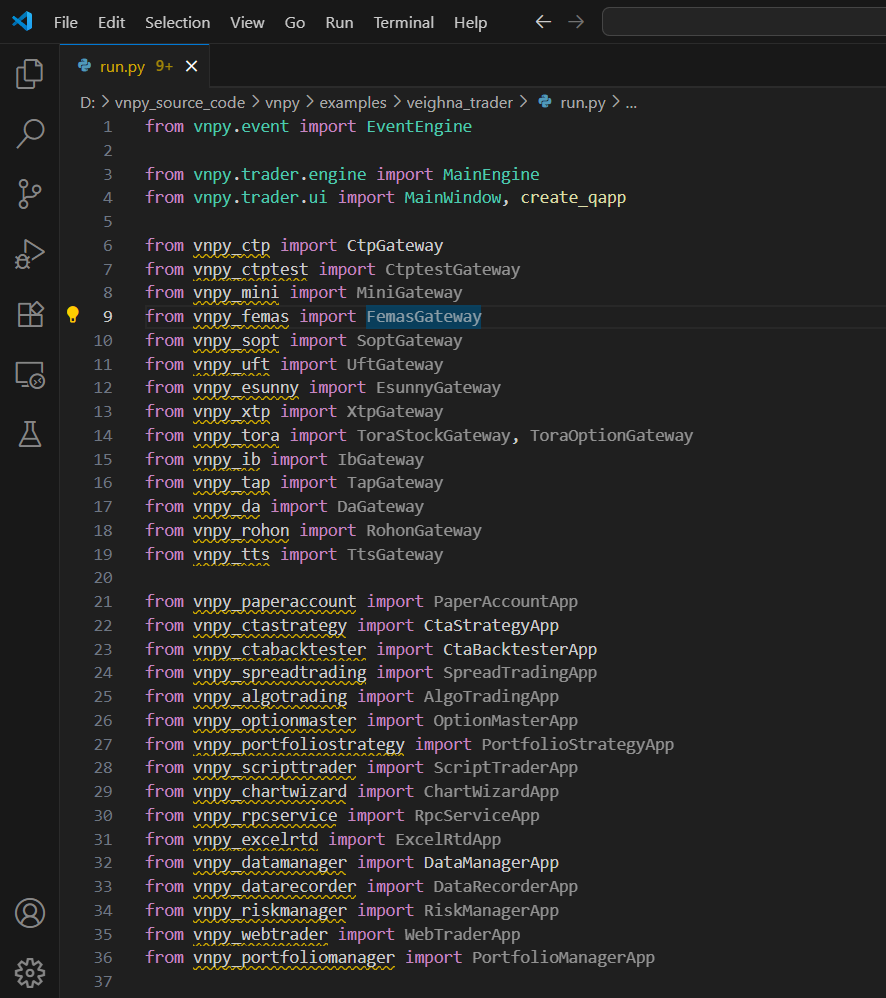886x998 pixels.
Task: Click the command center search box
Action: (x=743, y=22)
